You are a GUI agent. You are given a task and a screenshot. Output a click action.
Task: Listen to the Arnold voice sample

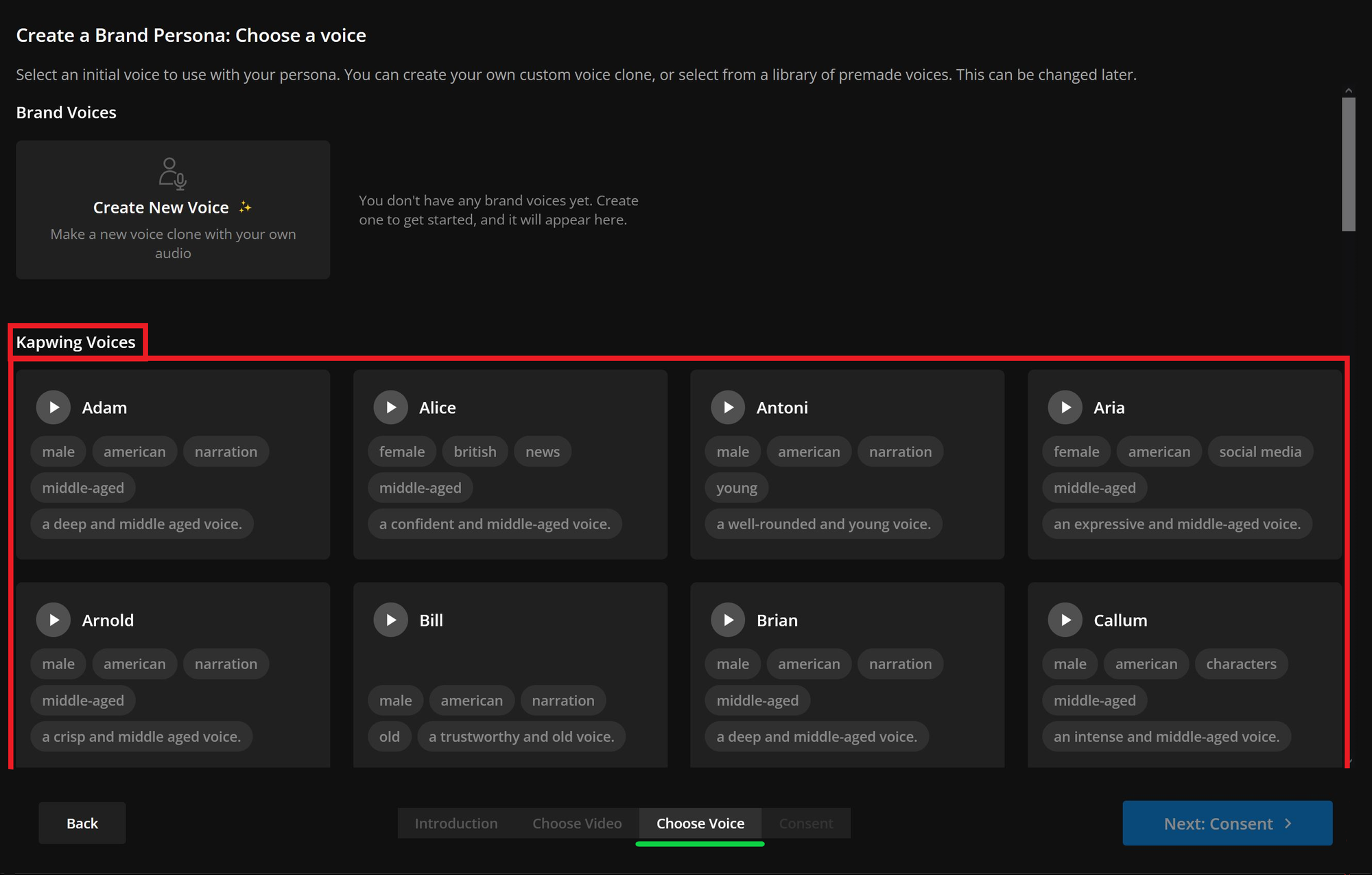coord(54,620)
